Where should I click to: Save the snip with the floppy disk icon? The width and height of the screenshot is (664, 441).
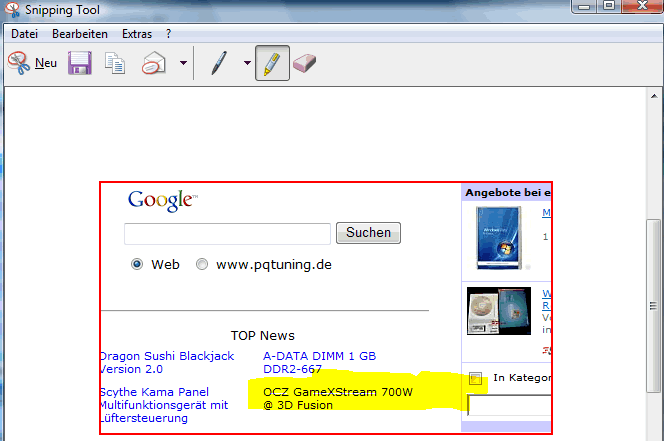click(x=80, y=63)
